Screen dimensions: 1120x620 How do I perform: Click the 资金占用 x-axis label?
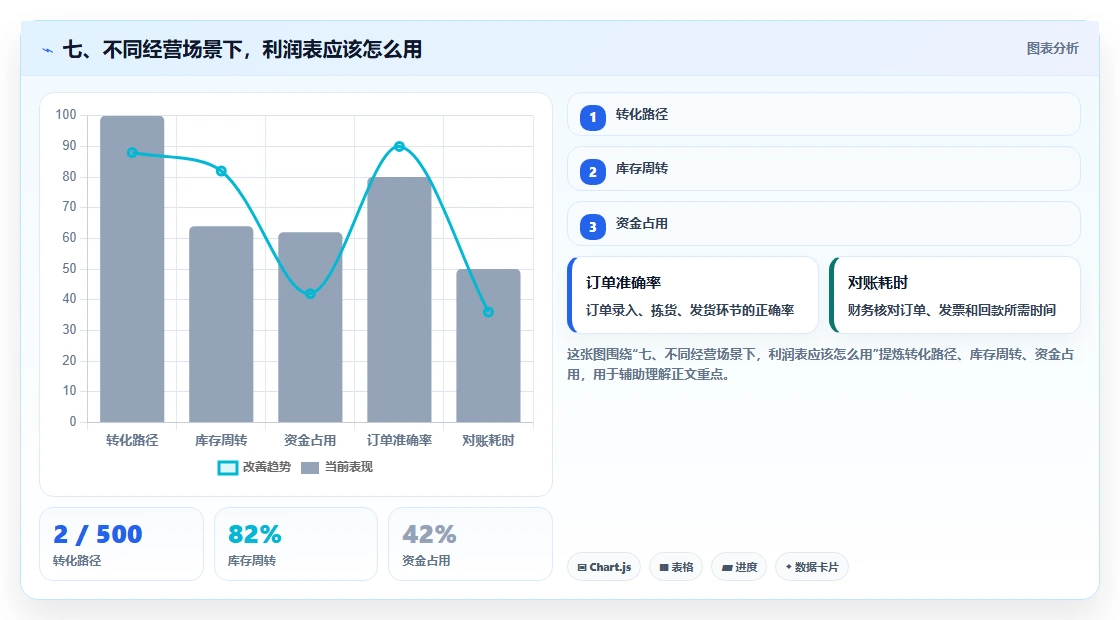tap(310, 441)
